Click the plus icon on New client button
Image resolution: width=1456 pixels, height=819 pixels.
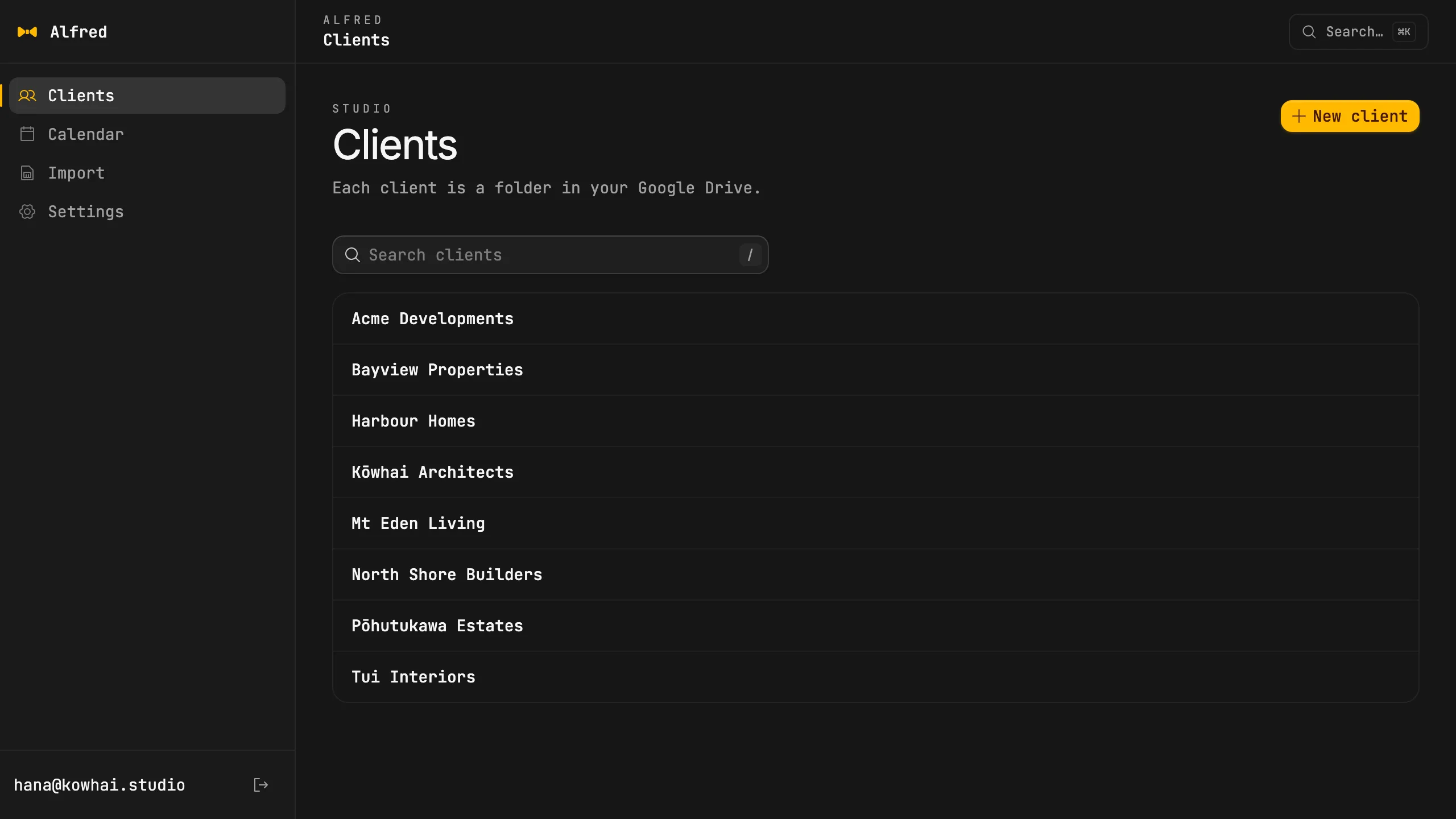pos(1298,116)
